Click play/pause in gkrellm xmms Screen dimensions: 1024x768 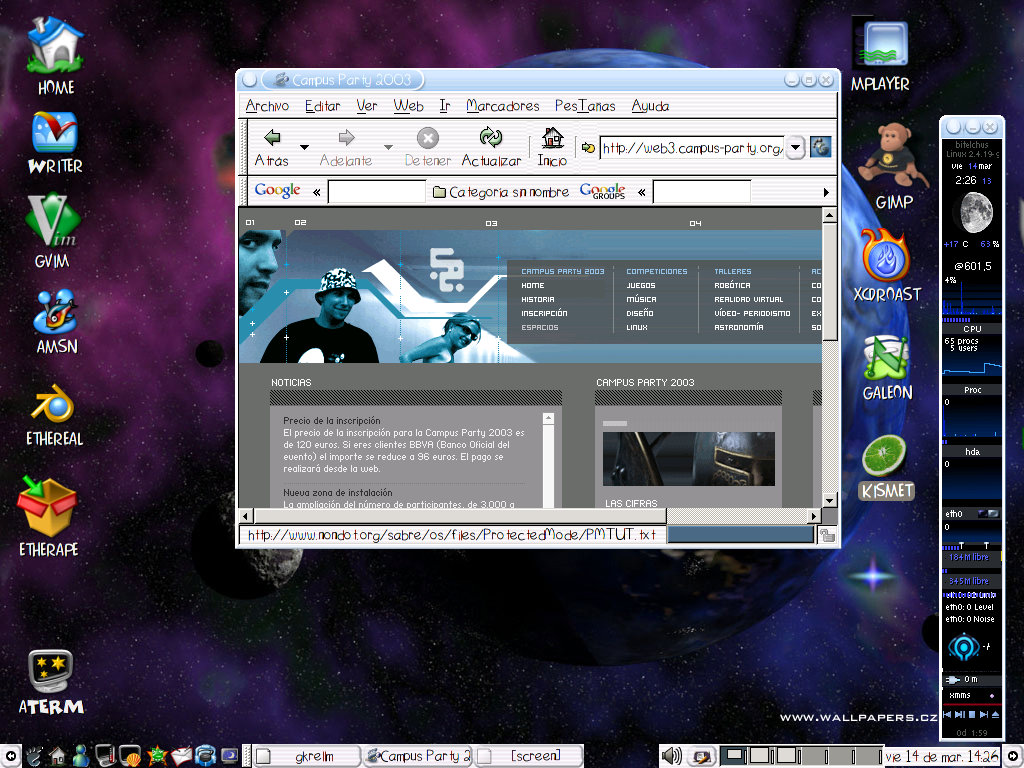coord(960,714)
